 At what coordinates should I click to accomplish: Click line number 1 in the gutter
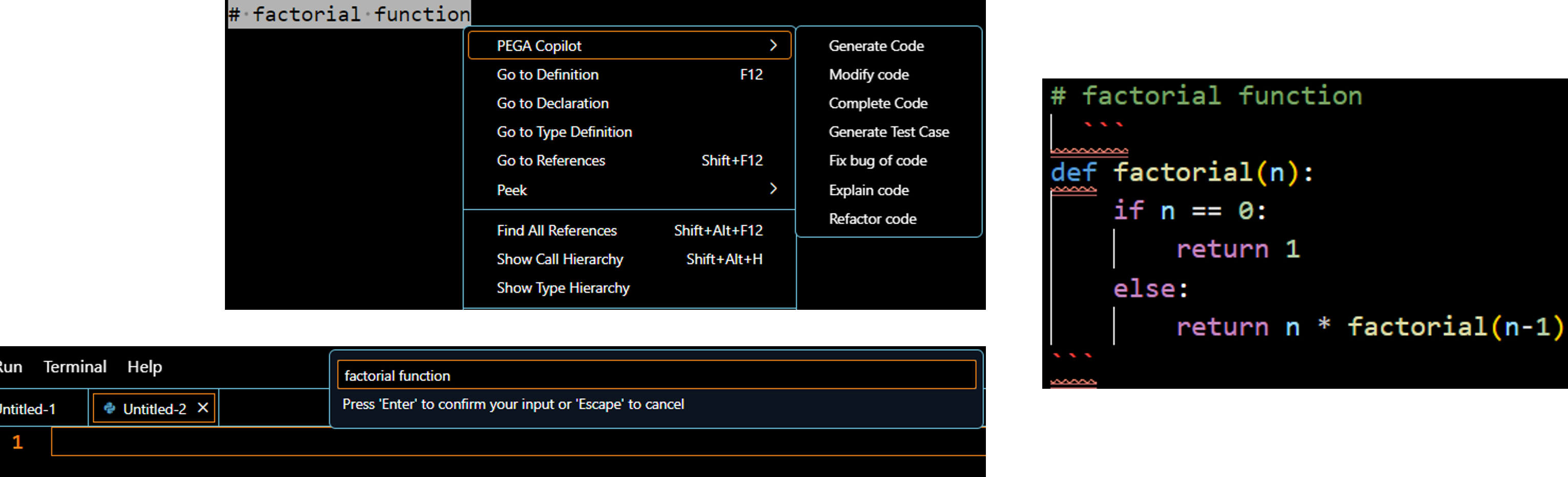pos(17,442)
